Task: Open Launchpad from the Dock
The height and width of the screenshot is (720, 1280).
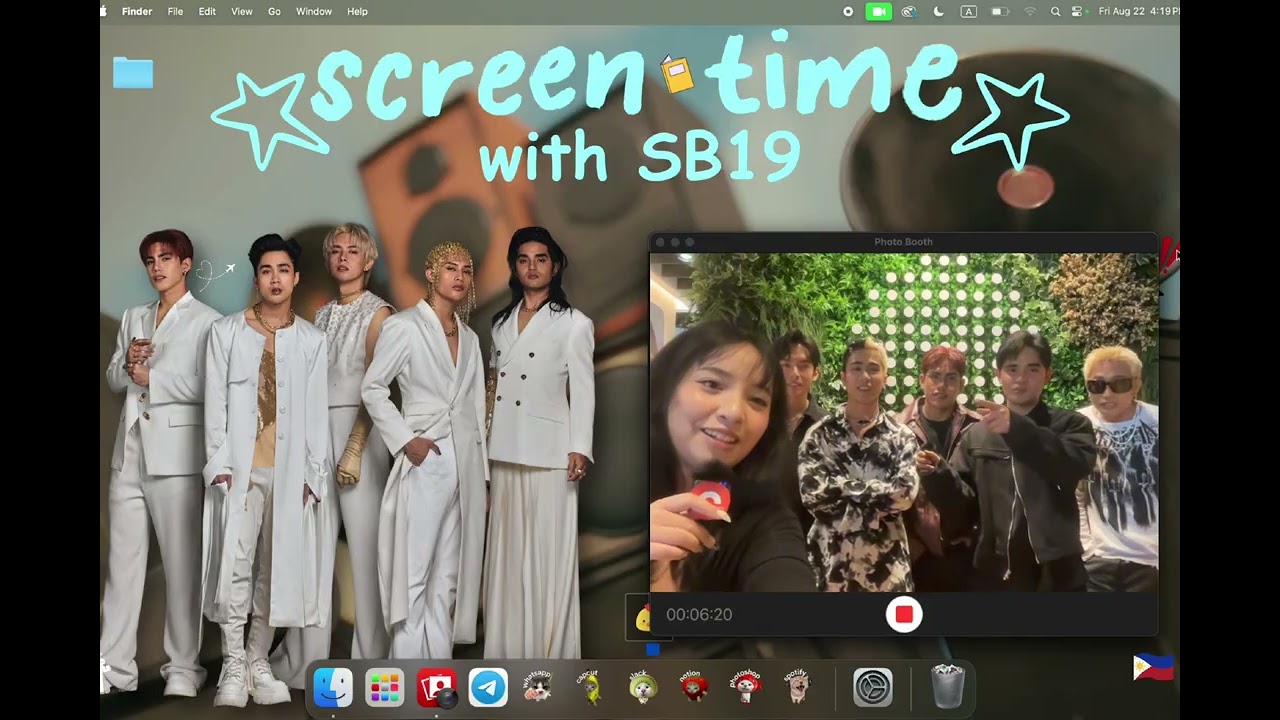Action: 385,688
